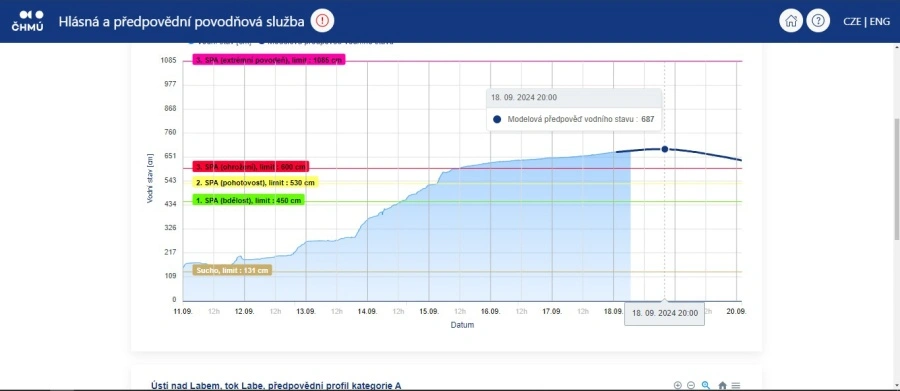Reset chart zoom with home icon

click(x=723, y=385)
